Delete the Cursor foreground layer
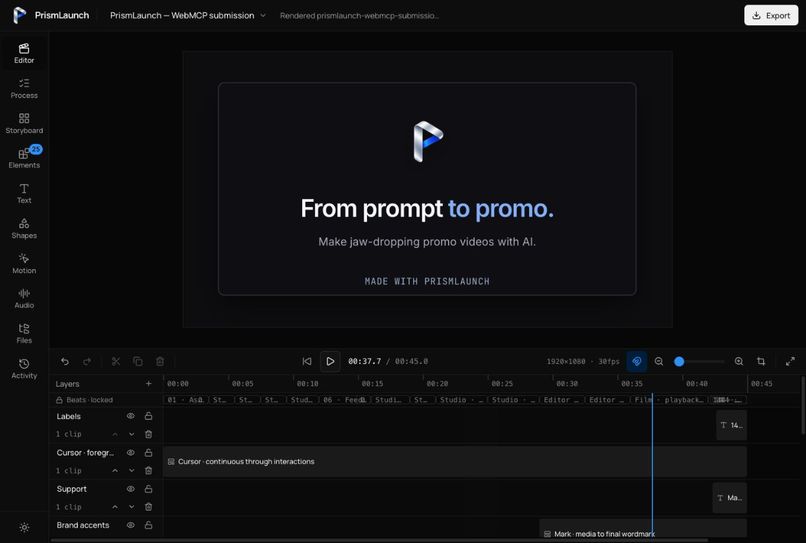806x543 pixels. click(149, 470)
